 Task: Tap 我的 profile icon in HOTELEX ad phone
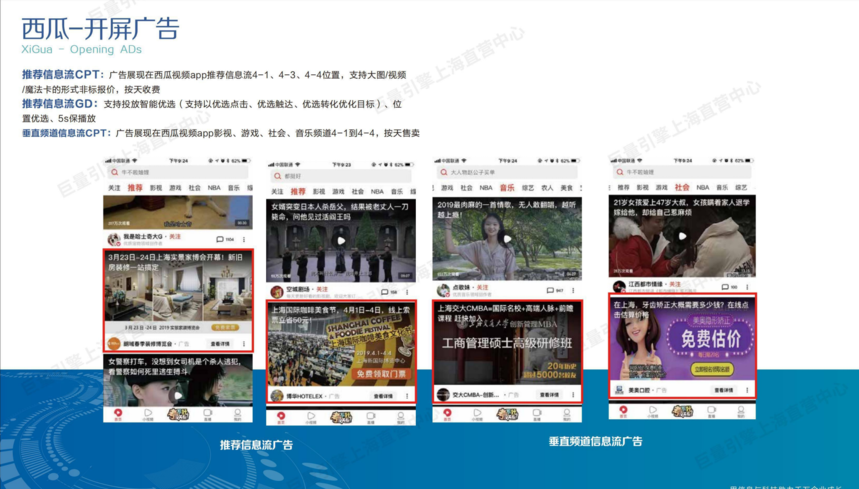(400, 418)
